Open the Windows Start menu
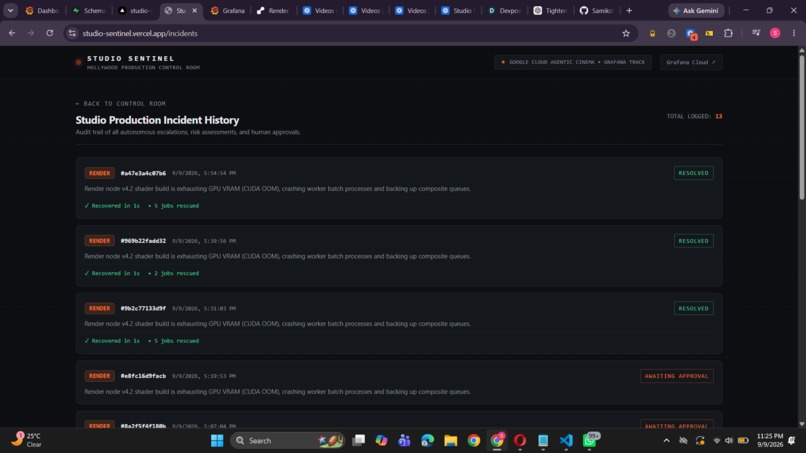This screenshot has width=806, height=453. click(217, 441)
